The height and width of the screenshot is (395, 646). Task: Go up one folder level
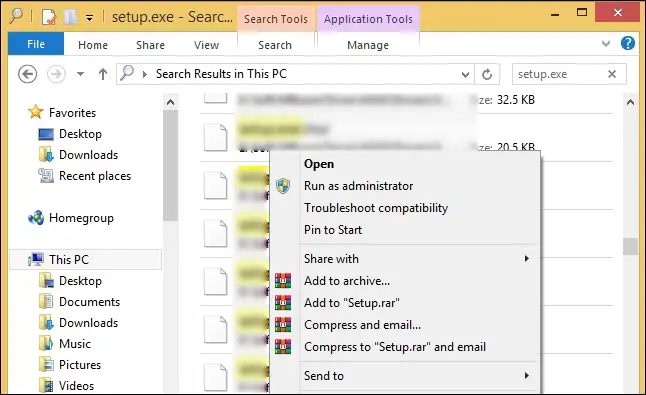pyautogui.click(x=103, y=74)
